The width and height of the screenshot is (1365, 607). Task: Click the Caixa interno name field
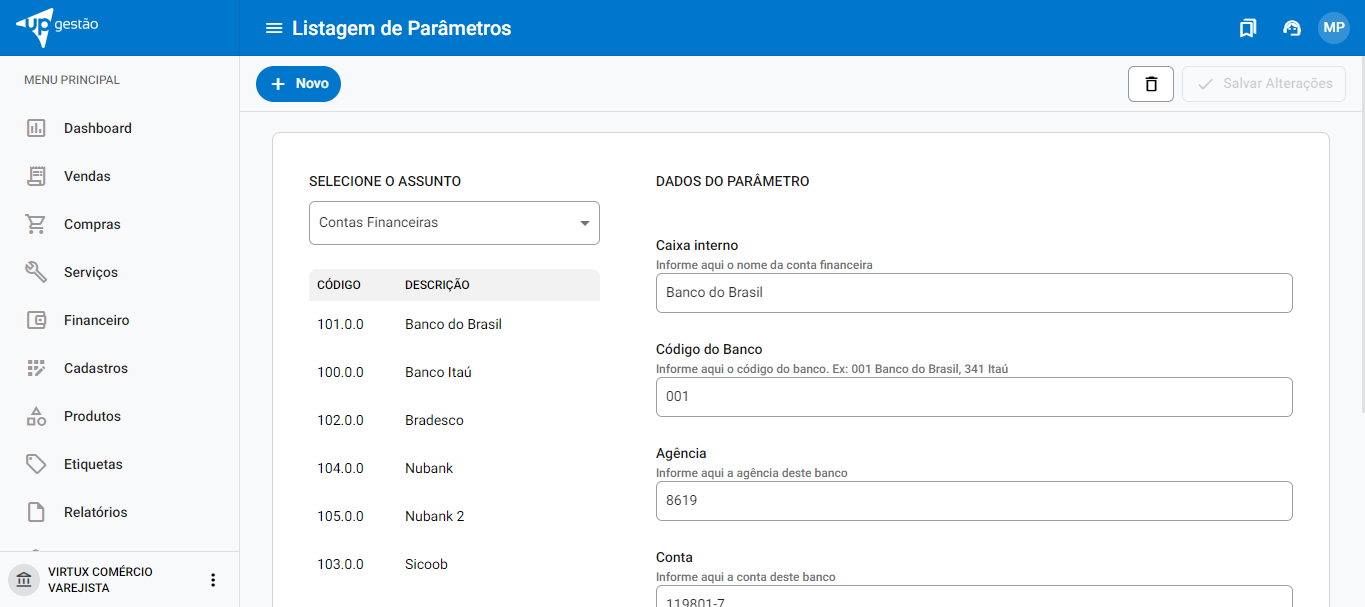point(973,293)
